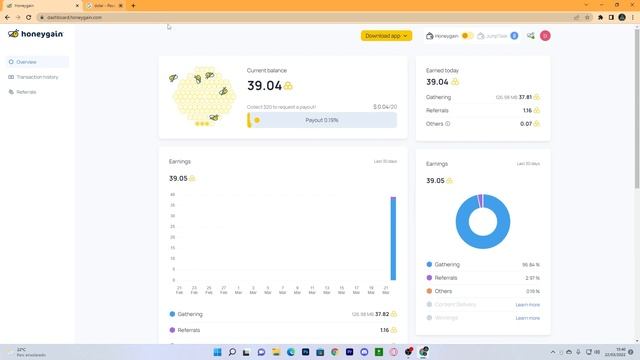The height and width of the screenshot is (360, 640).
Task: Click the credit icon beside Current balance
Action: pos(288,86)
